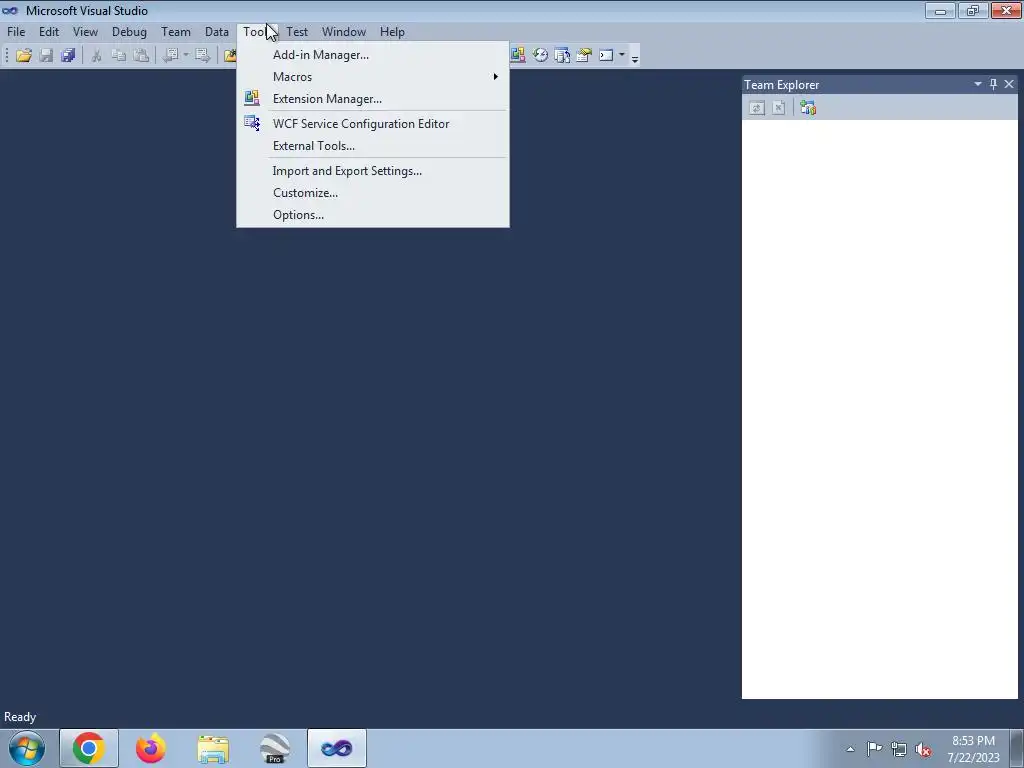Click the clock showing 8:53 PM

[x=973, y=748]
